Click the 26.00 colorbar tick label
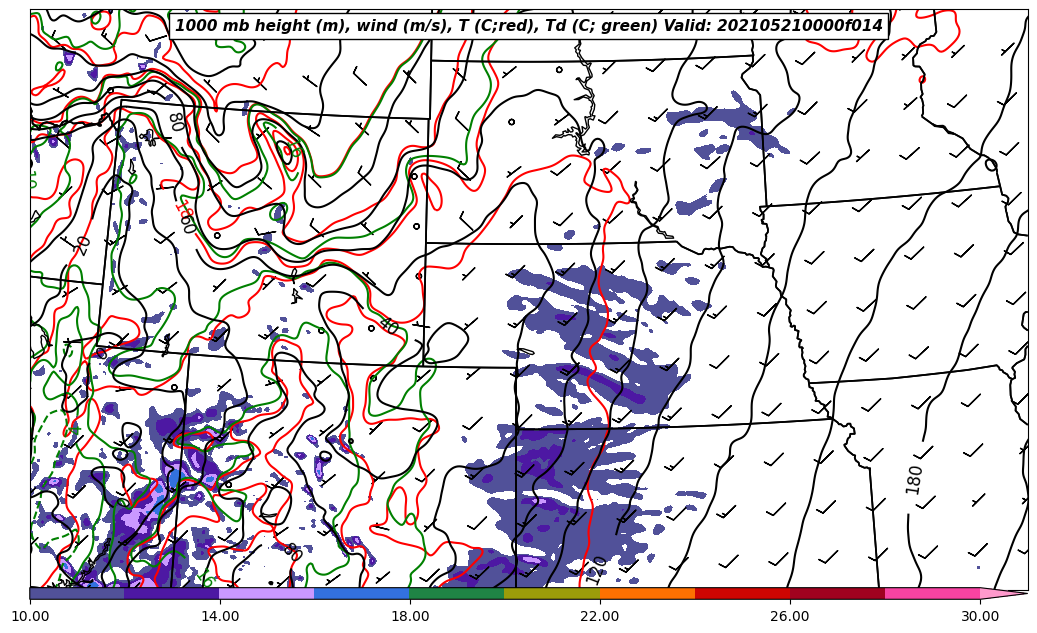 [790, 616]
